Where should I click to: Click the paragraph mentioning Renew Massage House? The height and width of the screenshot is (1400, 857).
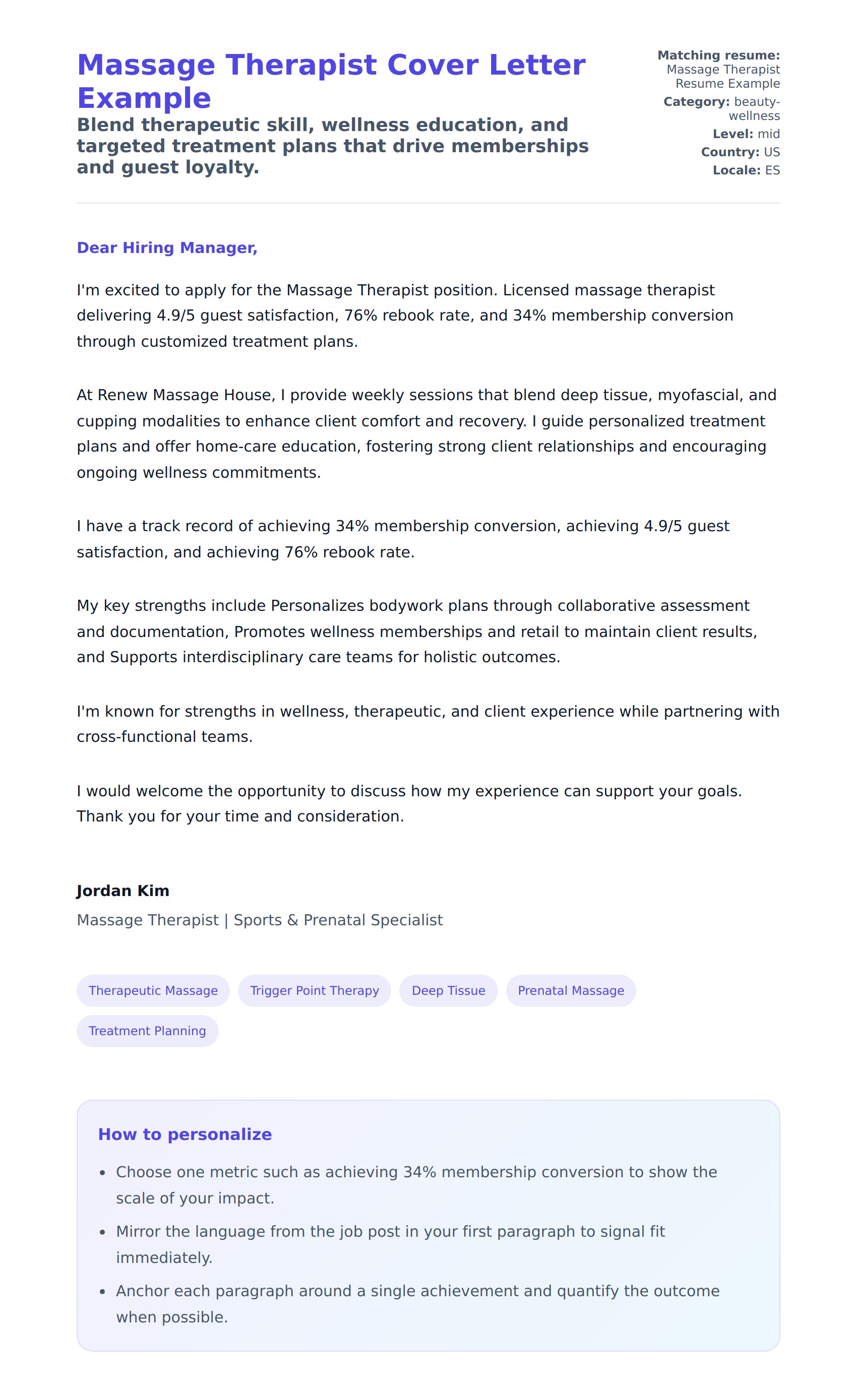pyautogui.click(x=426, y=433)
